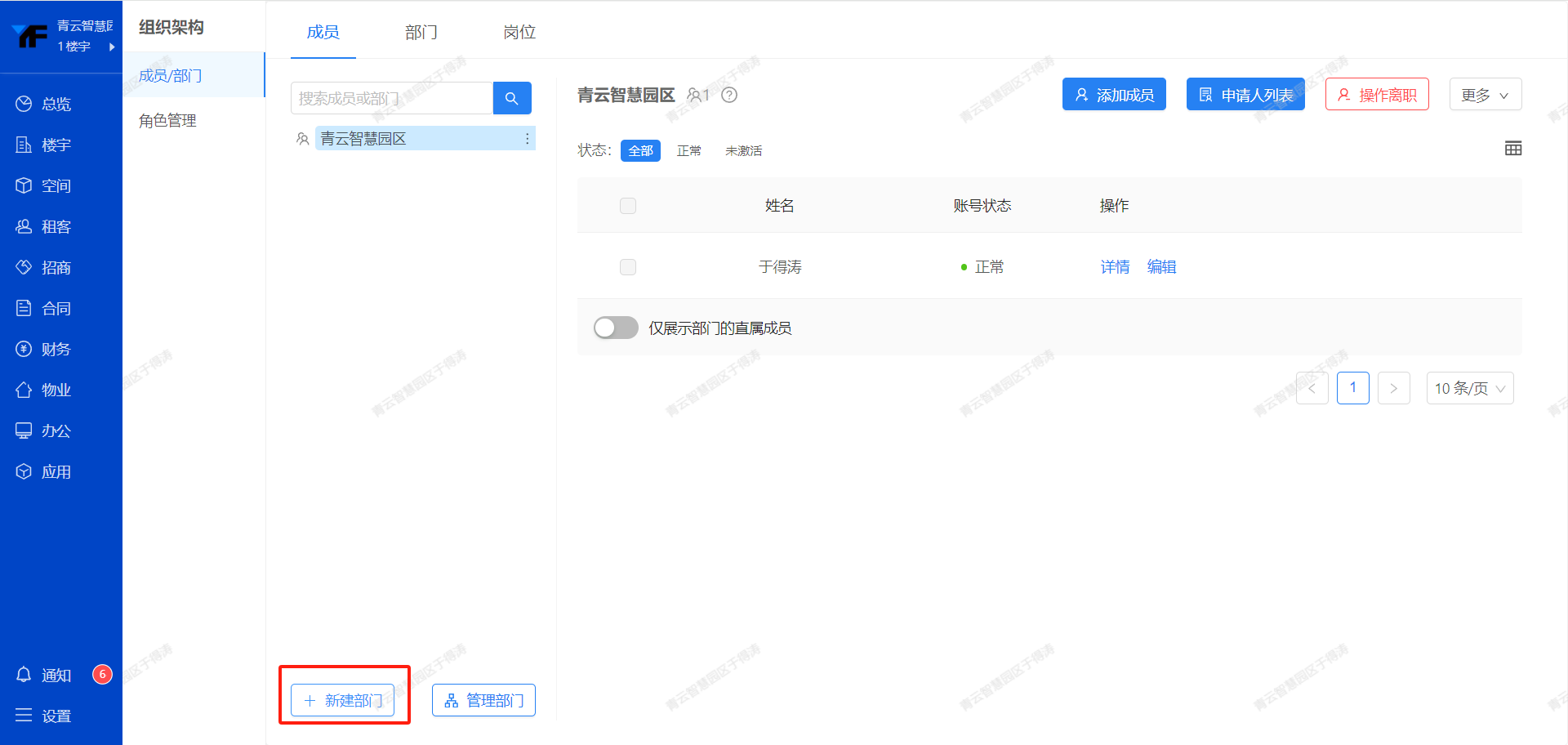Filter status by 未激活
This screenshot has height=745, width=1568.
[x=743, y=151]
